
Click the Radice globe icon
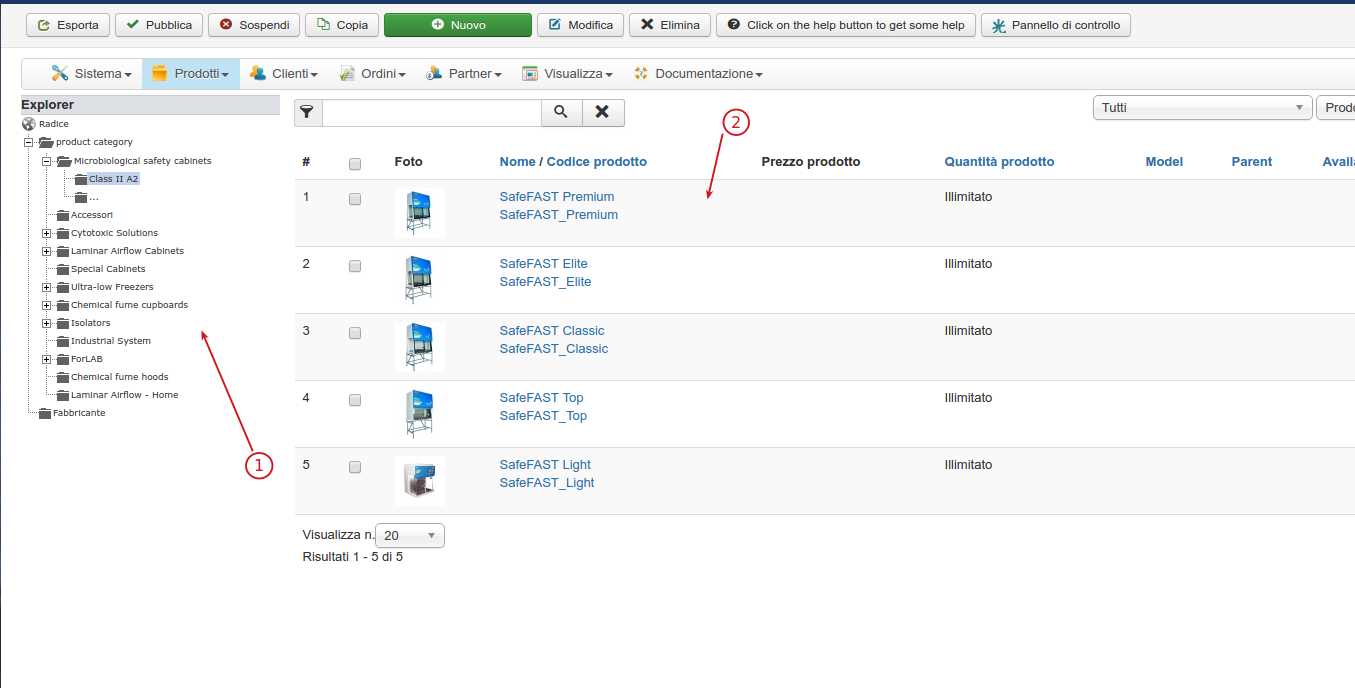coord(28,124)
